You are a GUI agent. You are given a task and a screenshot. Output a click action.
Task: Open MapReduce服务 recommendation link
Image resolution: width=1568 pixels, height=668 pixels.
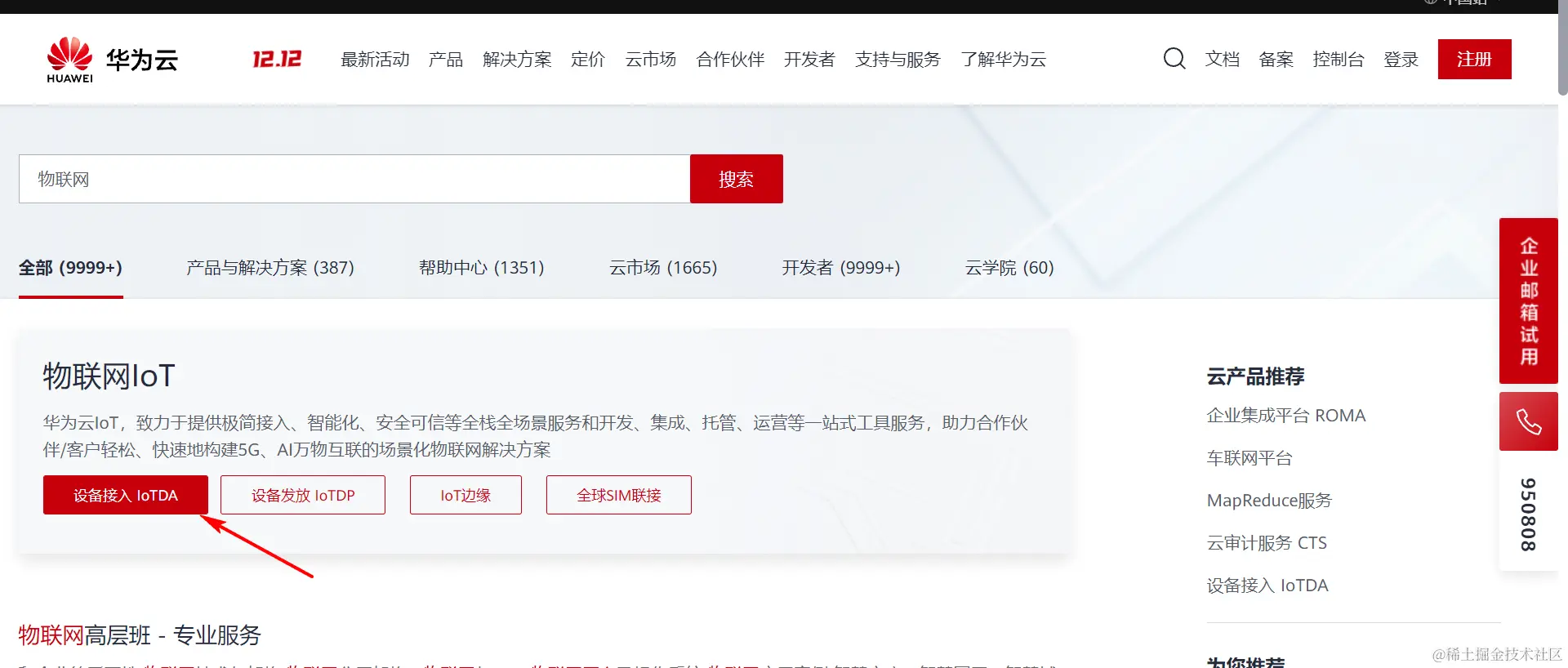point(1269,501)
